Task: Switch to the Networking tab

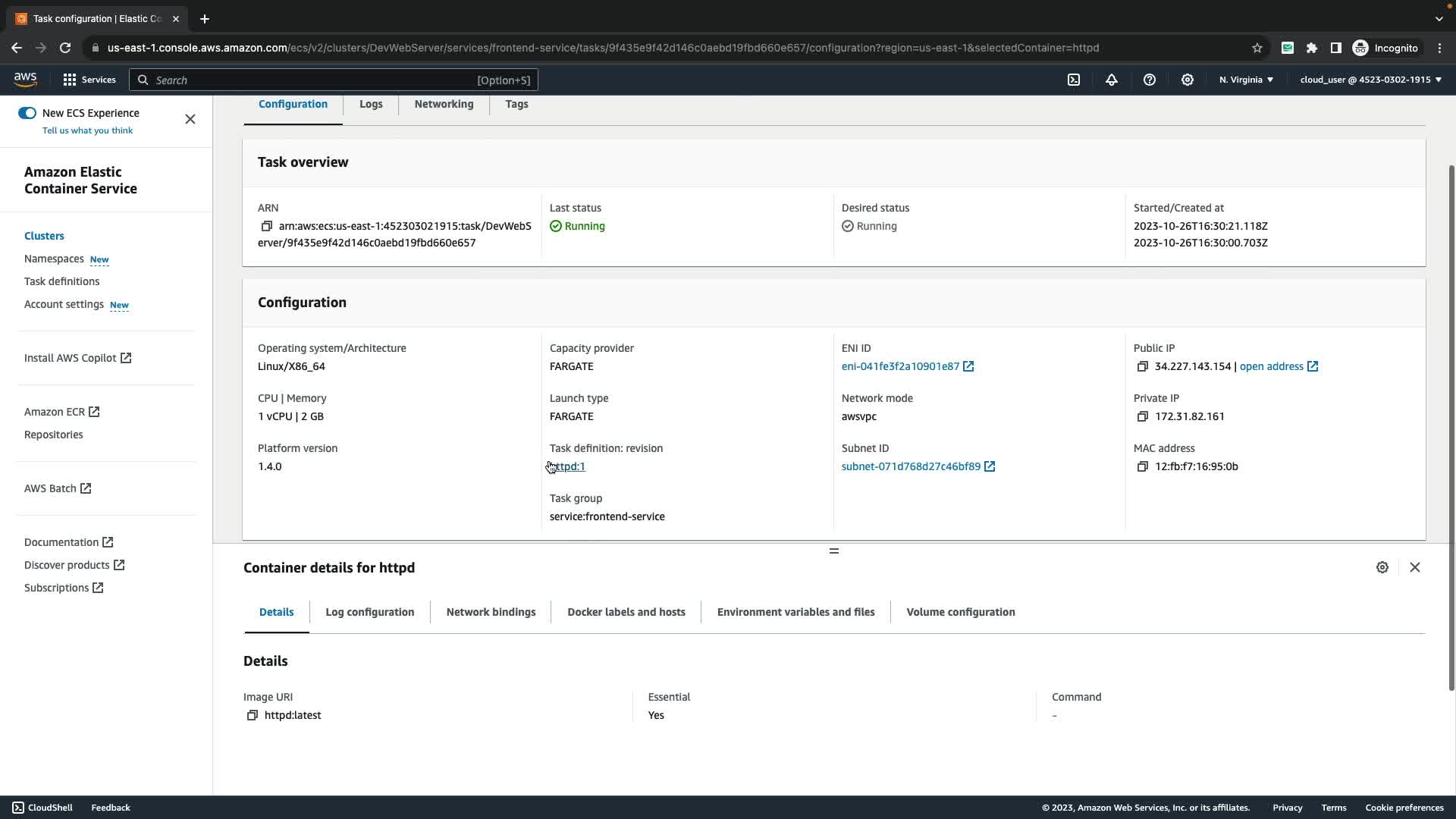Action: (444, 104)
